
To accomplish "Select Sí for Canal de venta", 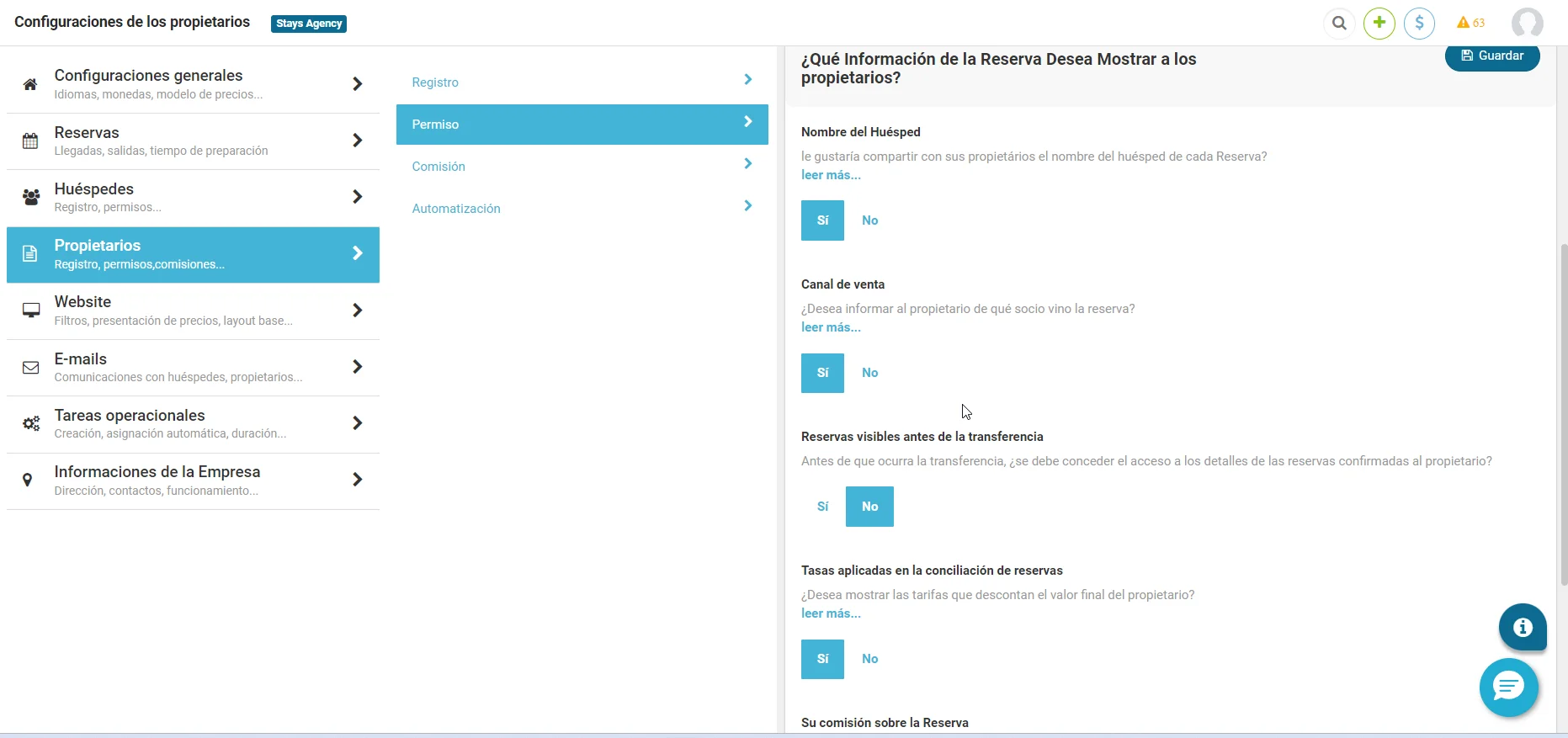I will click(x=822, y=373).
